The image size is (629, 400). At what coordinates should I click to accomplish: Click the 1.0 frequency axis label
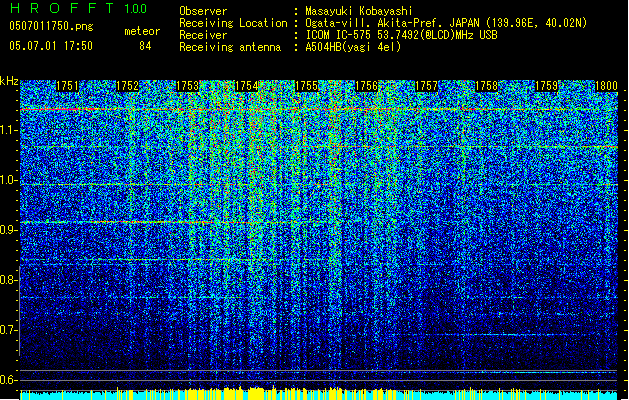coord(9,180)
